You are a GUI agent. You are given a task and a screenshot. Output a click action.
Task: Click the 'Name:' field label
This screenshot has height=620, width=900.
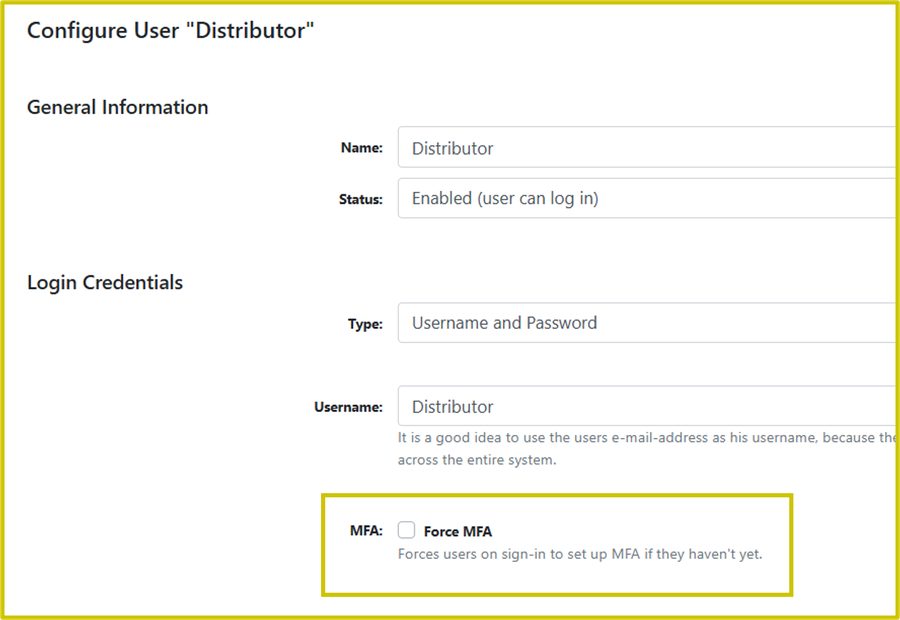(x=362, y=148)
